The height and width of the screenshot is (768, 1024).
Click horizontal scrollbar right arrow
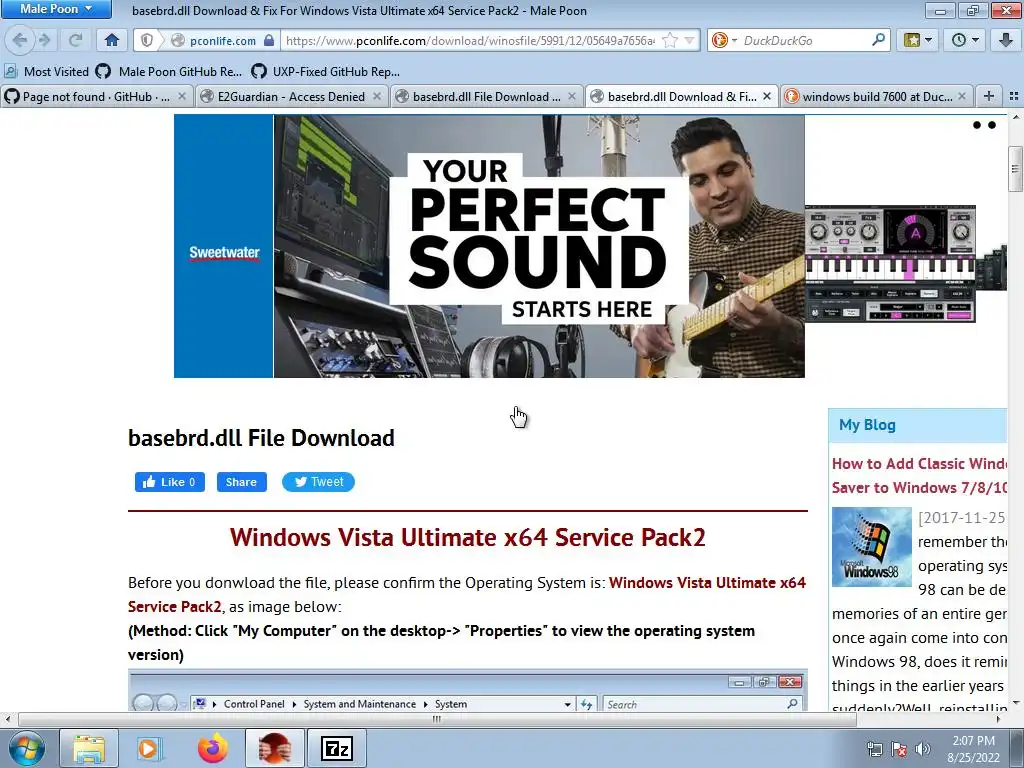point(999,719)
